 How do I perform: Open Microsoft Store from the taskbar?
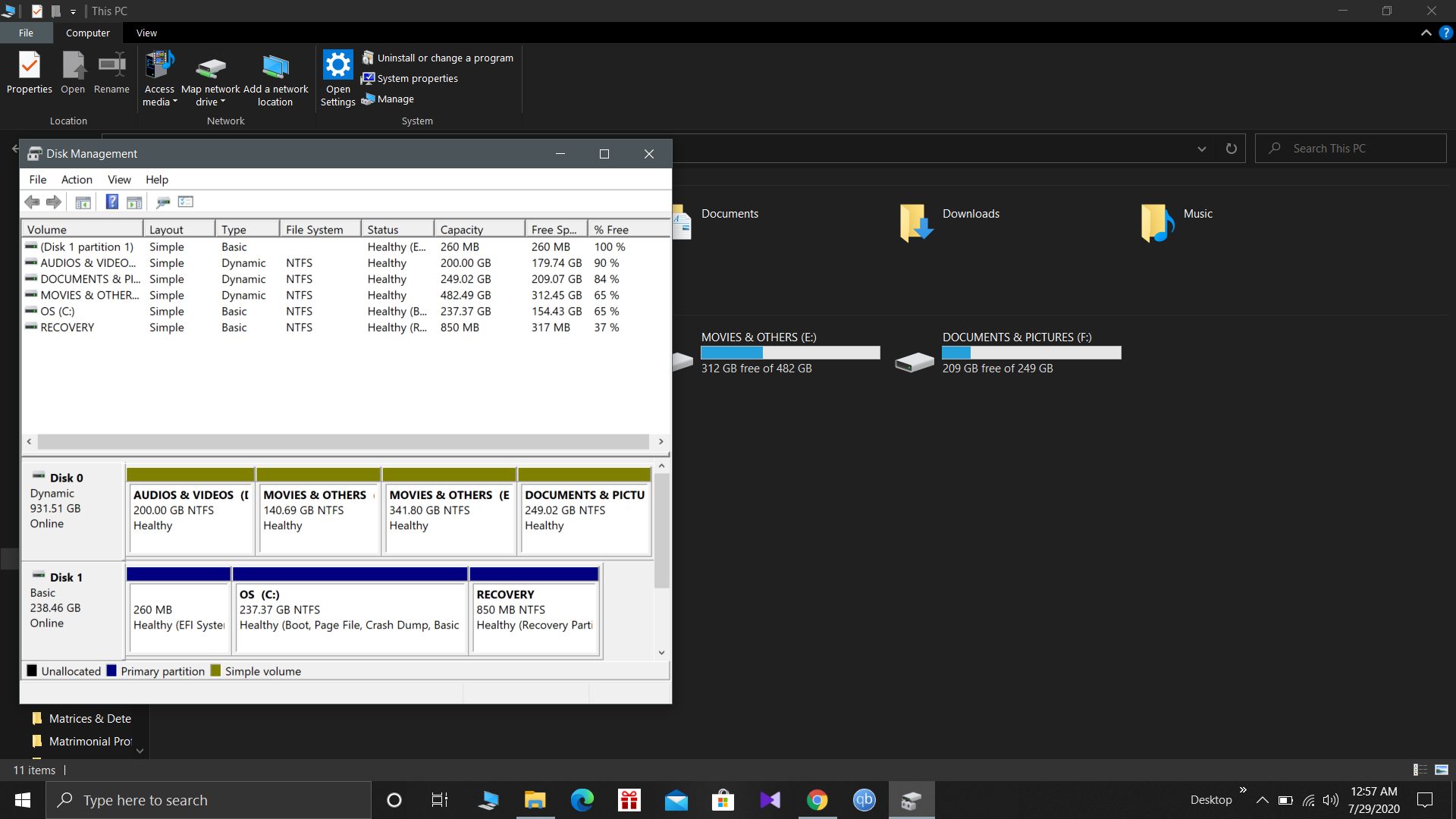(723, 800)
